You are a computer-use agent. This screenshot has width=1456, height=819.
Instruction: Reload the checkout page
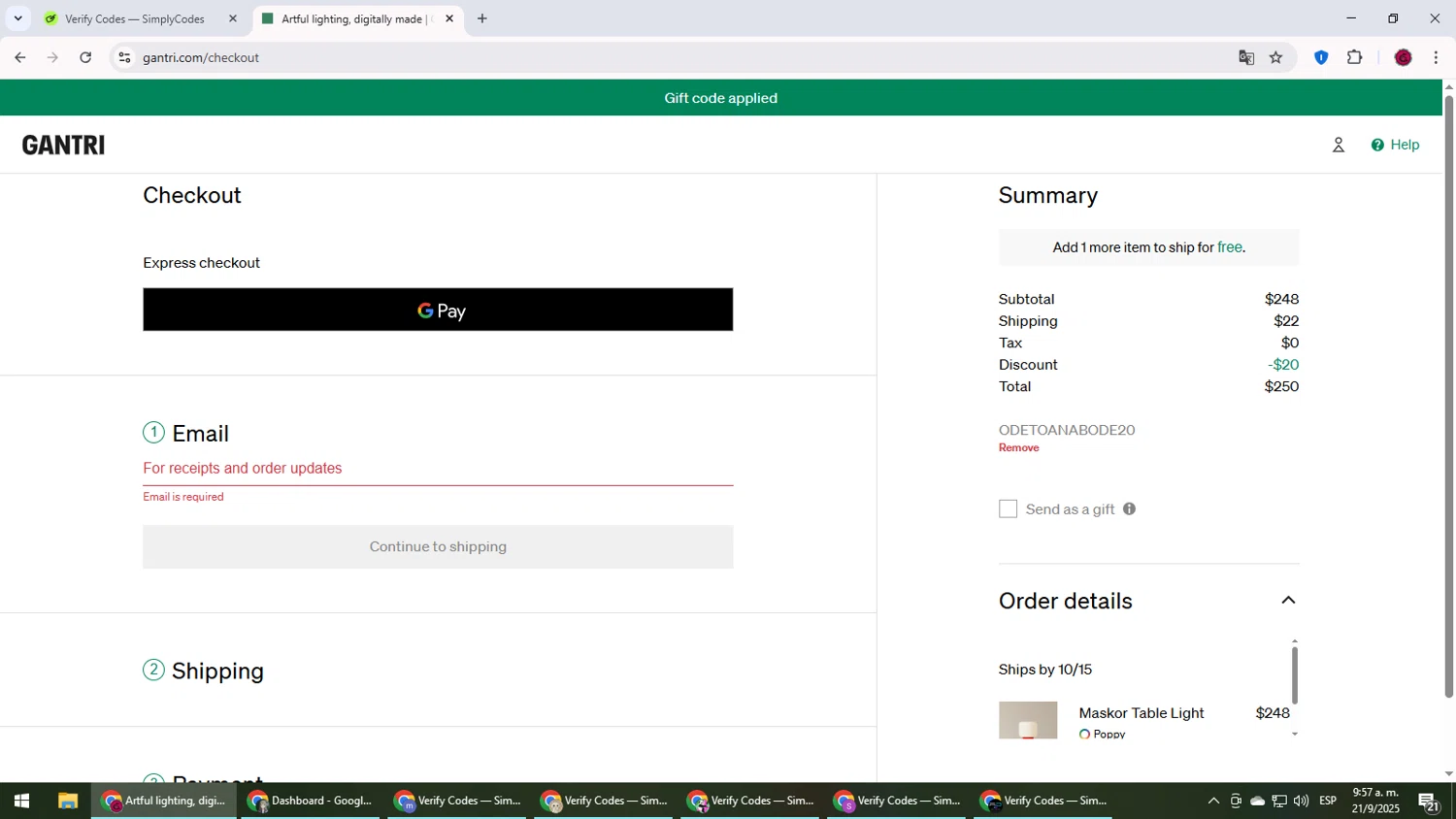(85, 58)
